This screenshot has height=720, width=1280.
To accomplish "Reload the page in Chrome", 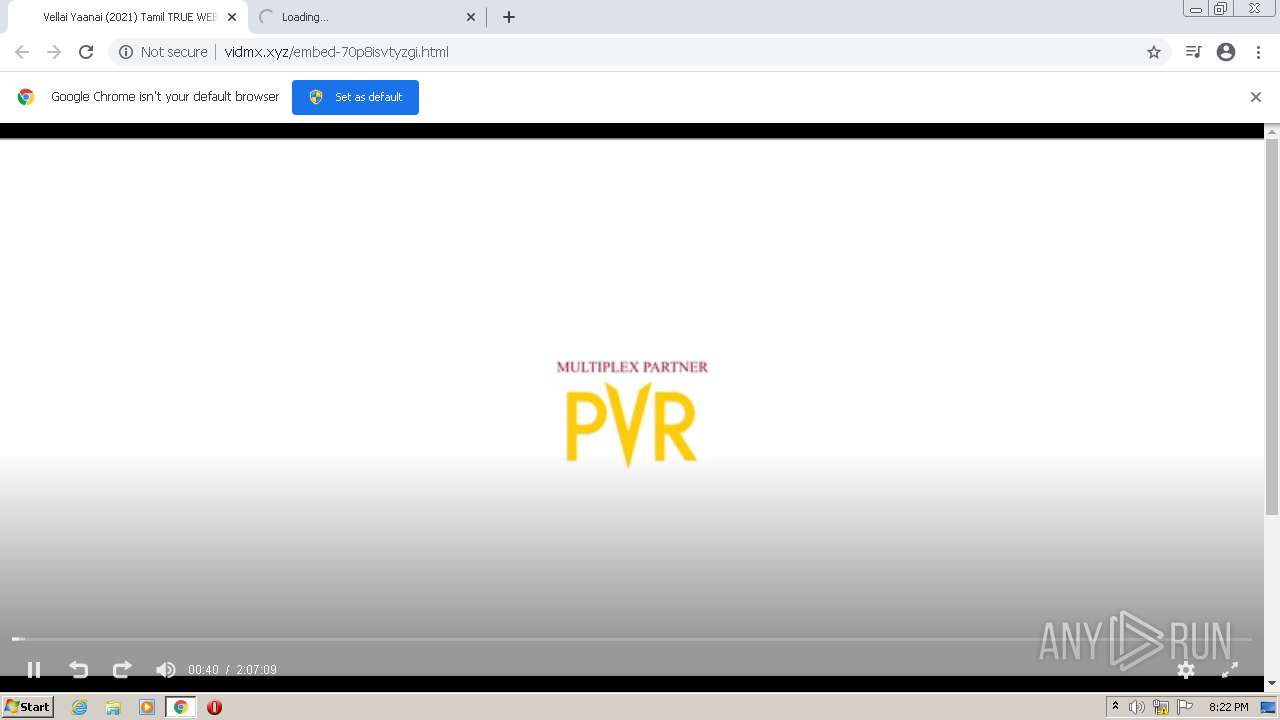I will (86, 52).
